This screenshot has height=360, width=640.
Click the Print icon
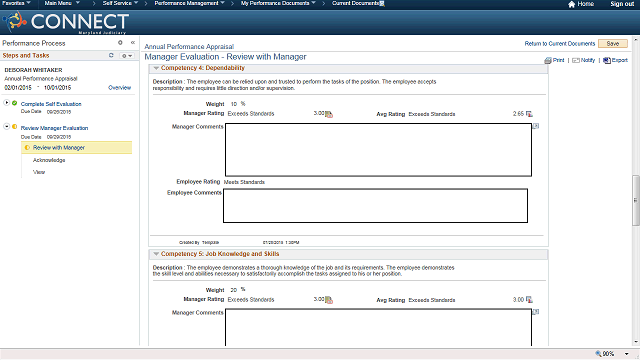pyautogui.click(x=548, y=60)
